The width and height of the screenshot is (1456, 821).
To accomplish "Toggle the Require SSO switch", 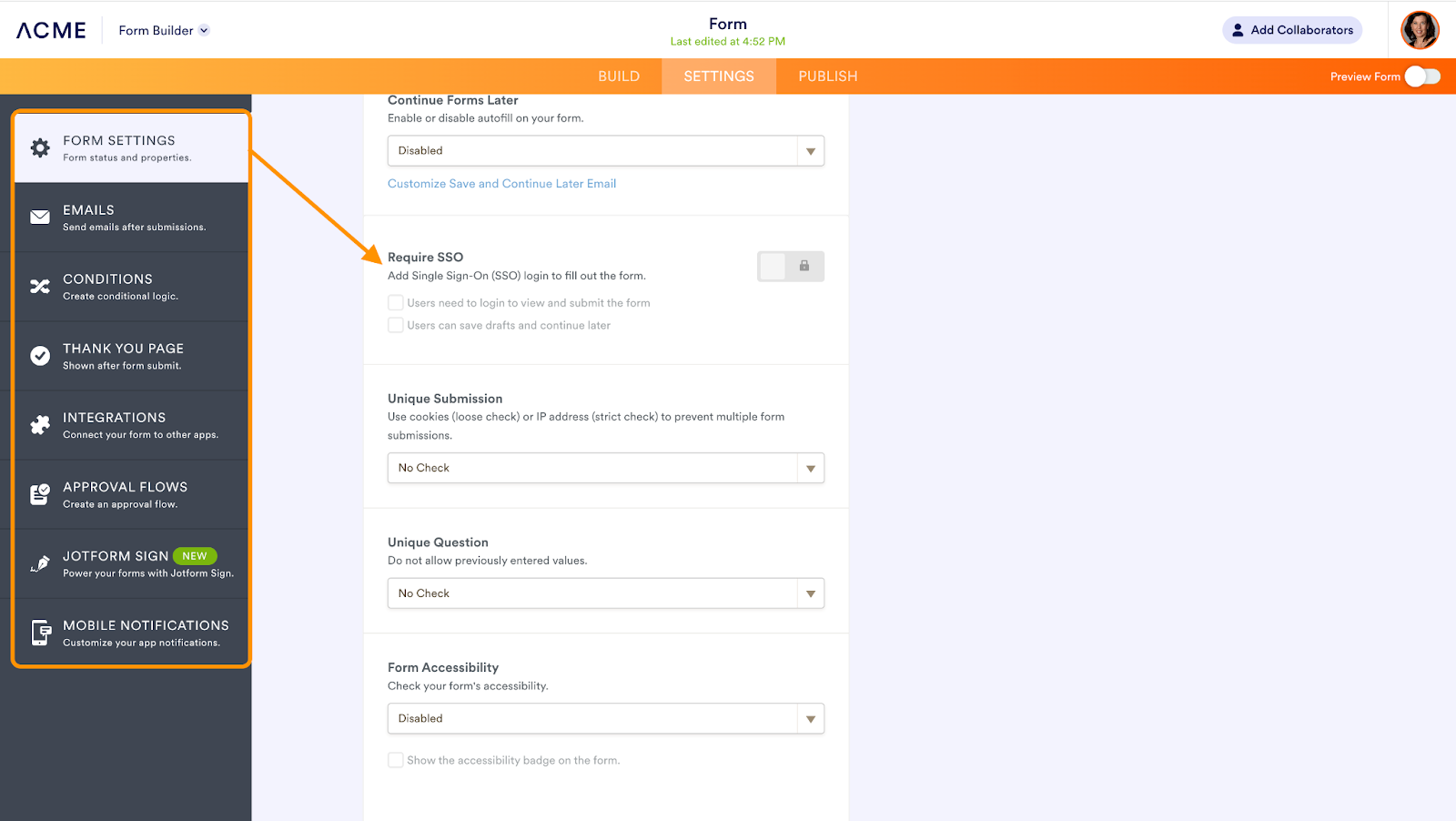I will 790,267.
